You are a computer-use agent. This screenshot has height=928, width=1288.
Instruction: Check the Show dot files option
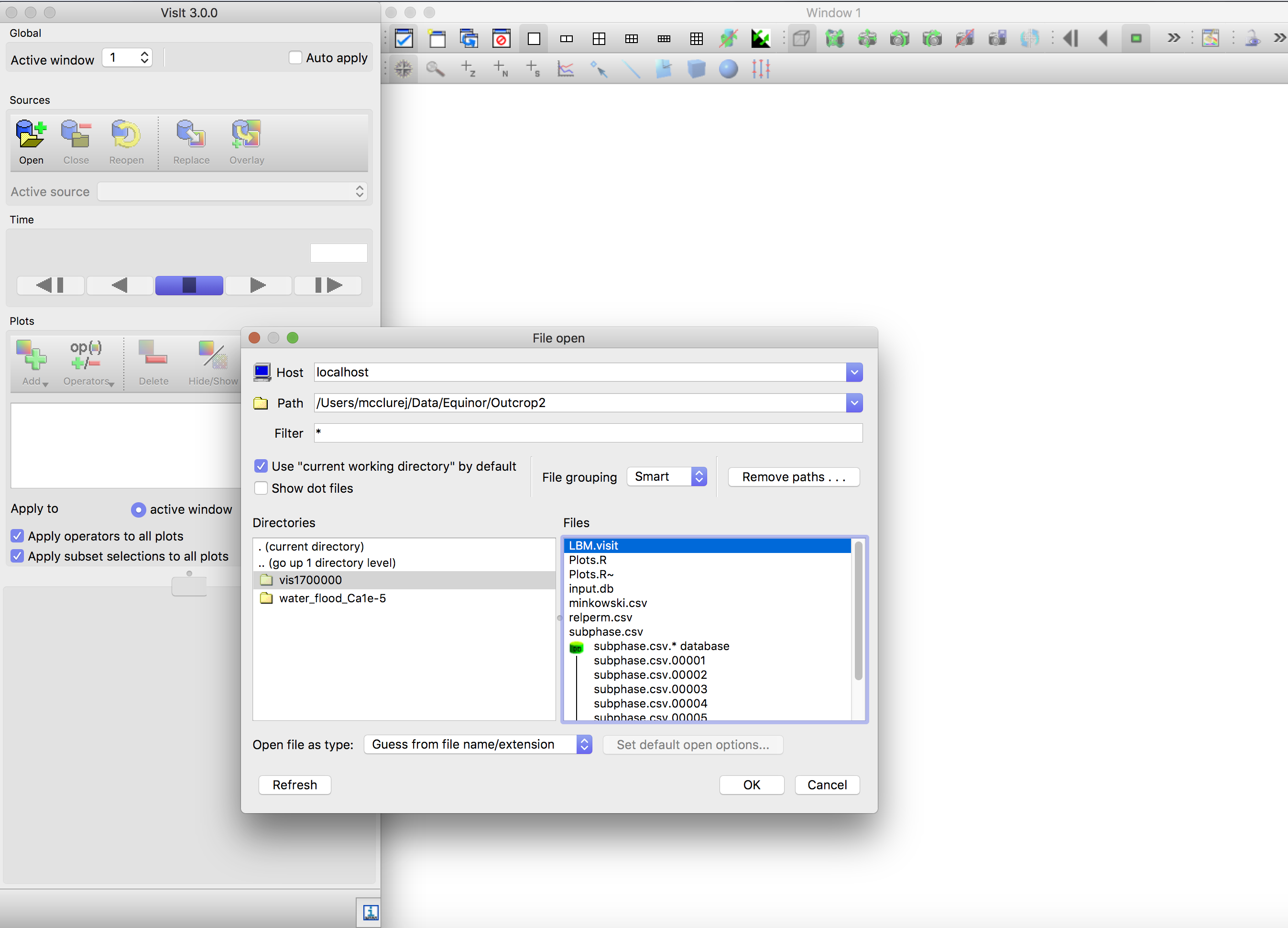261,488
